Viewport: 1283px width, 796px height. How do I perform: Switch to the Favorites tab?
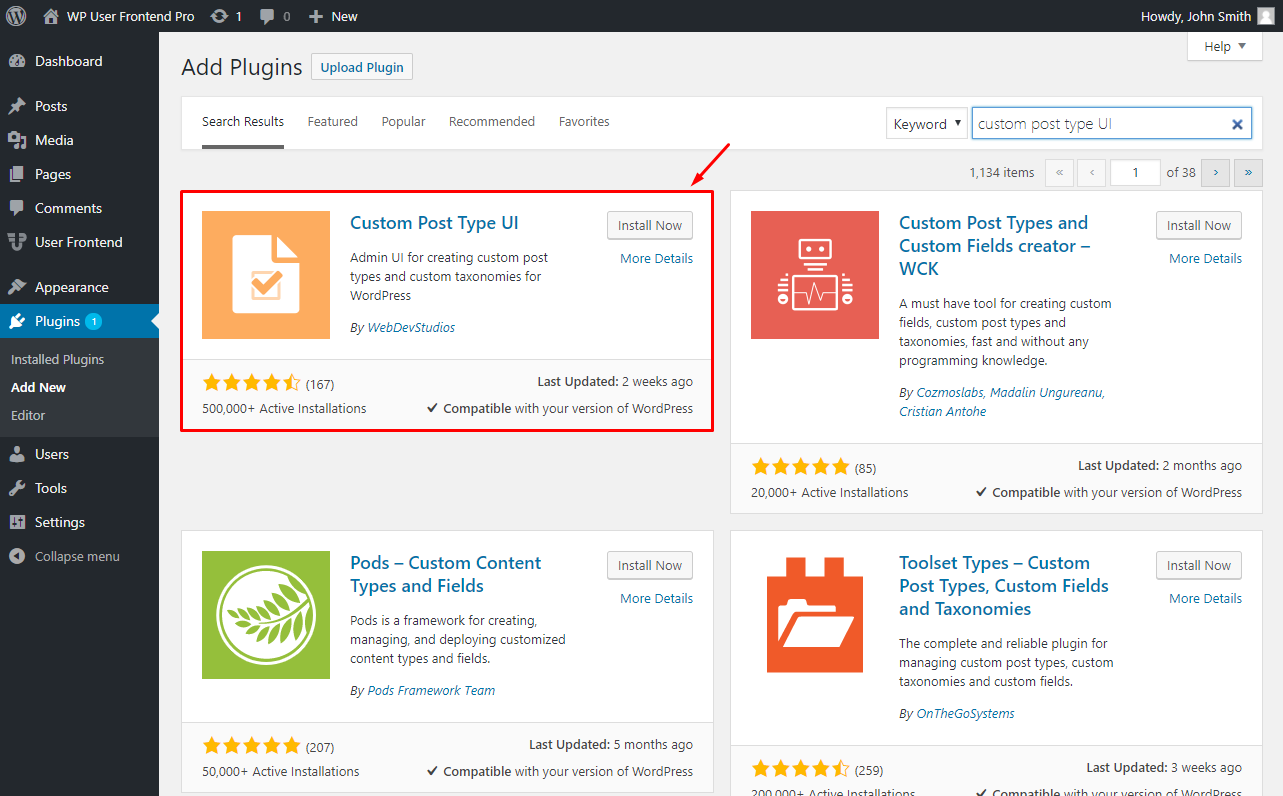click(x=584, y=122)
